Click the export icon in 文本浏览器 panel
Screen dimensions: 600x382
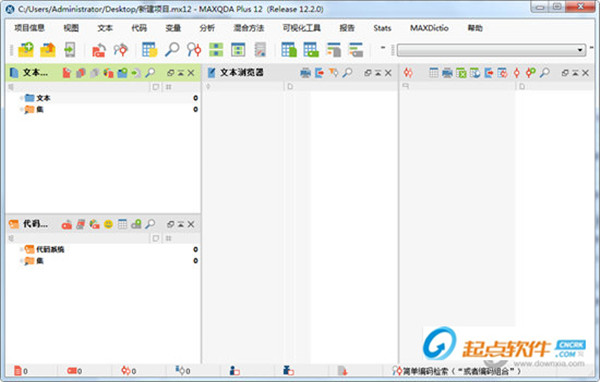coord(320,73)
